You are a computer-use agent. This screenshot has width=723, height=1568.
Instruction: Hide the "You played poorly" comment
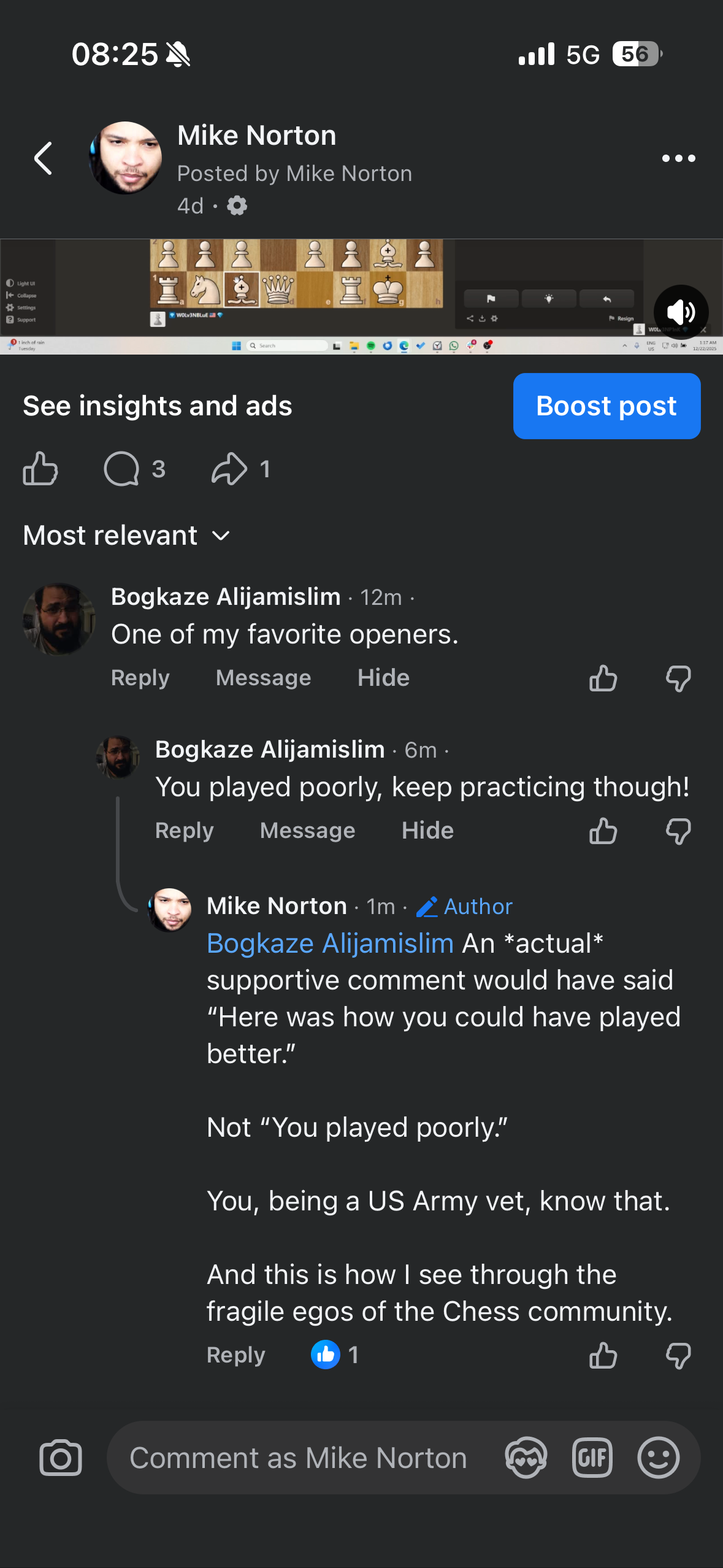point(427,831)
